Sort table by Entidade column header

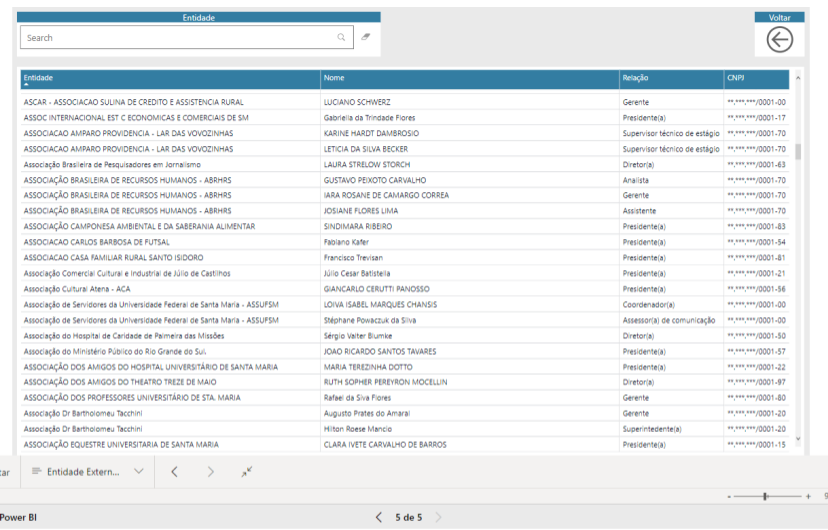[x=39, y=77]
